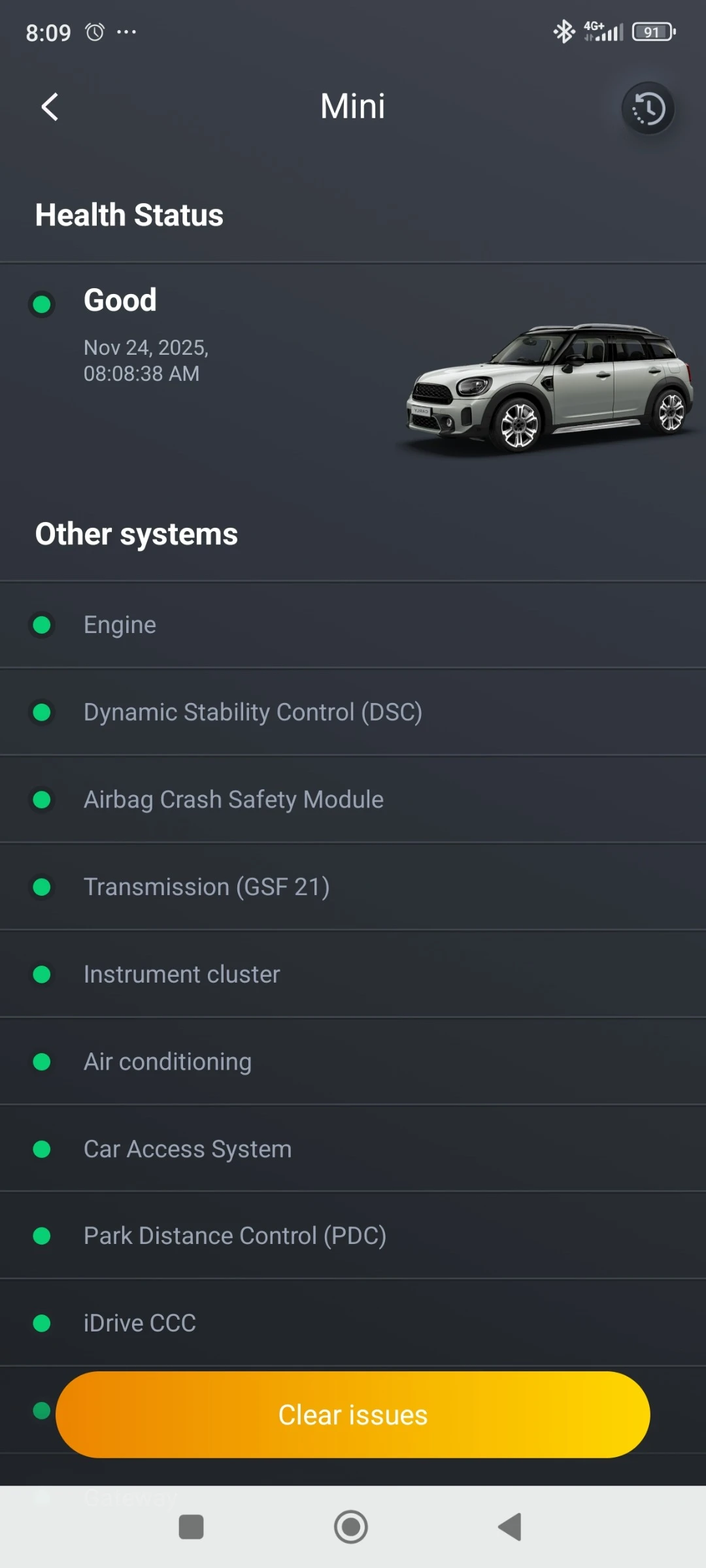Select the Mini title in the header
This screenshot has height=1568, width=706.
point(352,106)
